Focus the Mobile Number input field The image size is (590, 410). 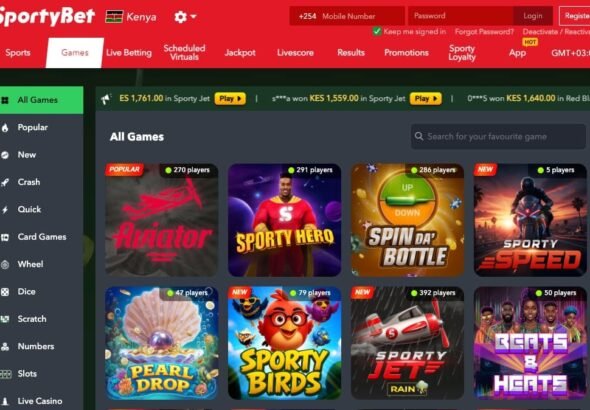click(347, 16)
